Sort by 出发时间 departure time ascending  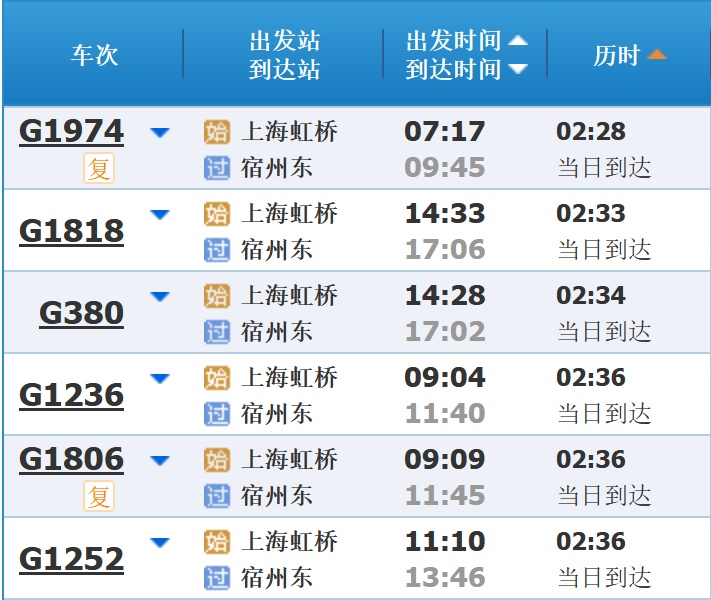pyautogui.click(x=517, y=41)
